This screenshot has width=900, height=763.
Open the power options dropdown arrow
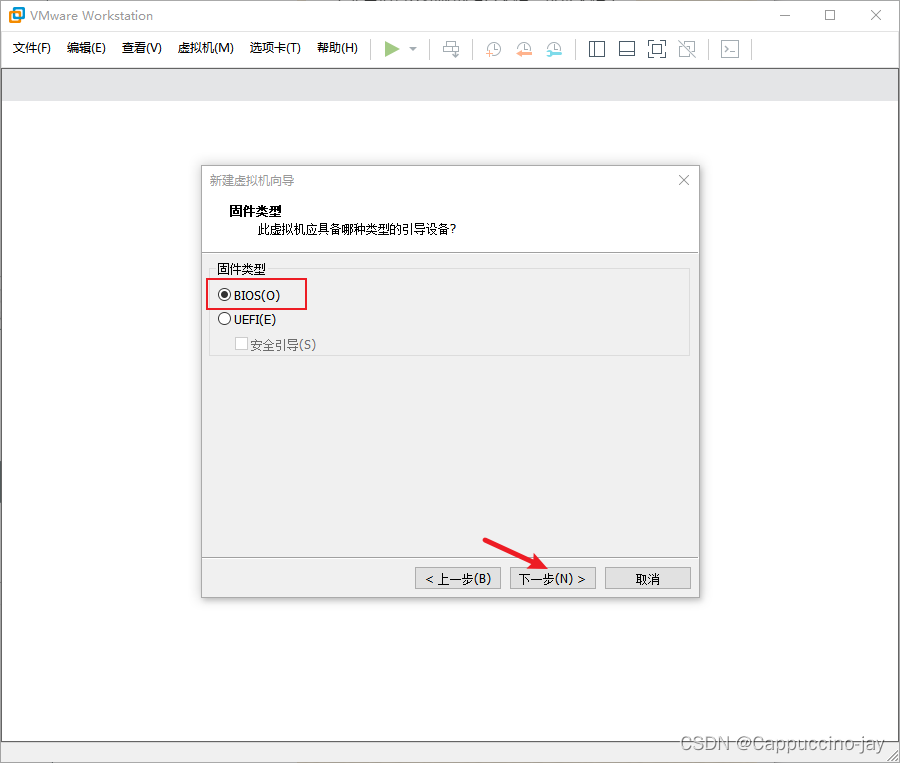(413, 49)
